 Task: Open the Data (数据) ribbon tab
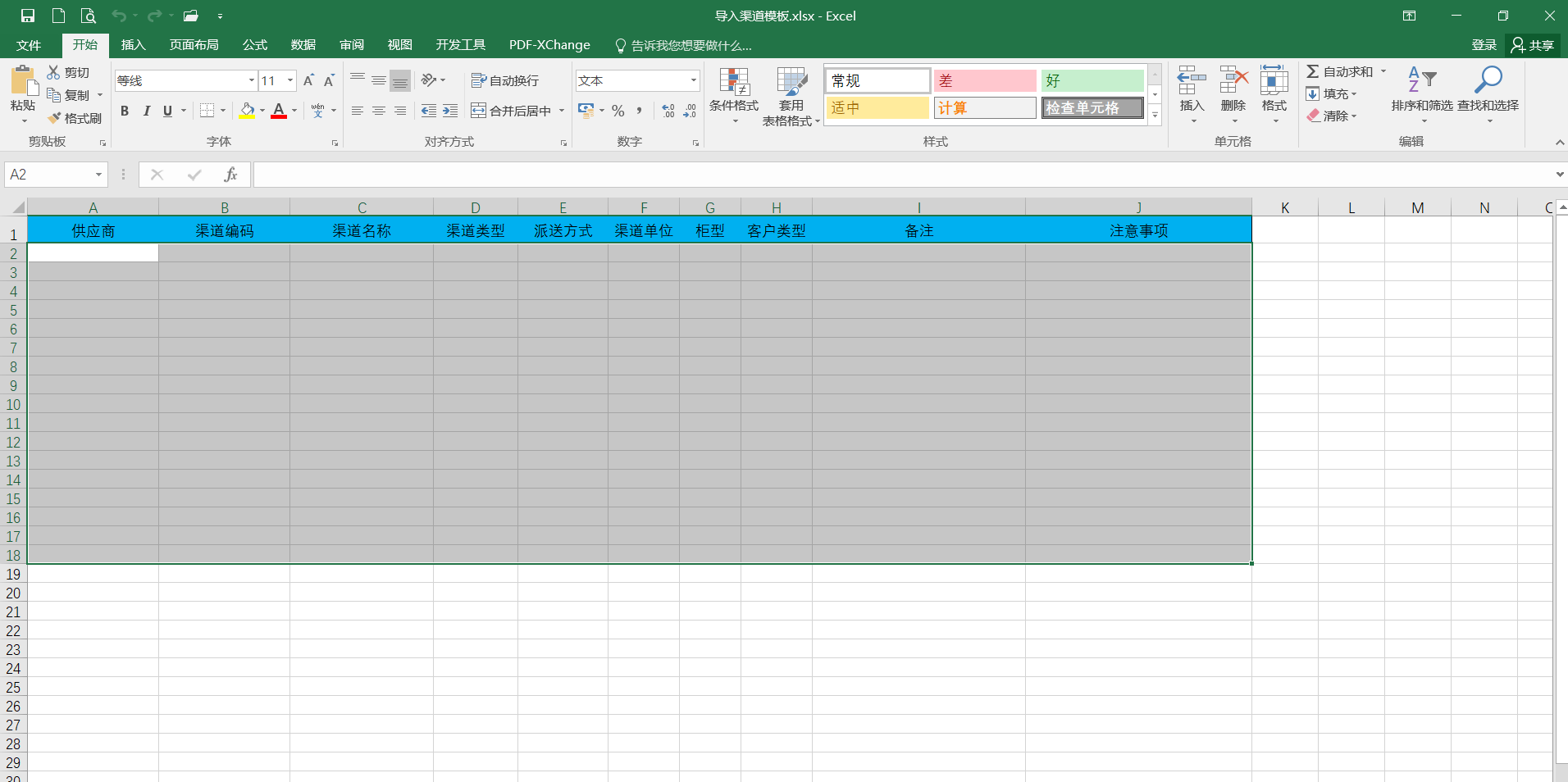coord(303,45)
